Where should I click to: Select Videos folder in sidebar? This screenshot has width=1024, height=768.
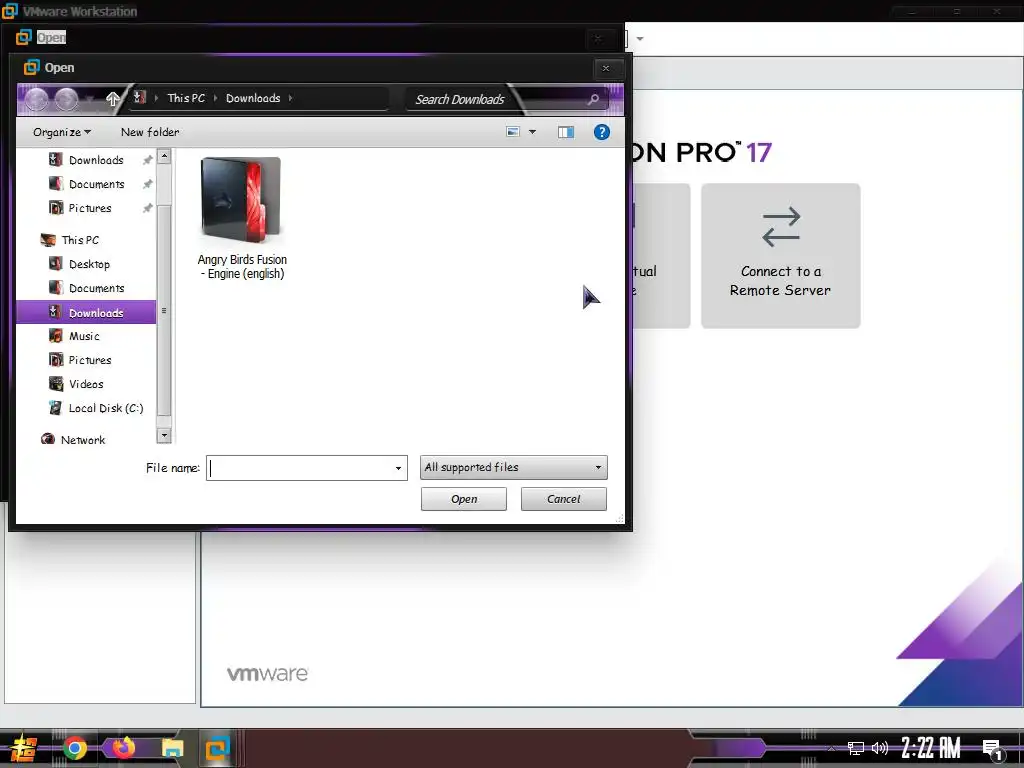tap(86, 385)
